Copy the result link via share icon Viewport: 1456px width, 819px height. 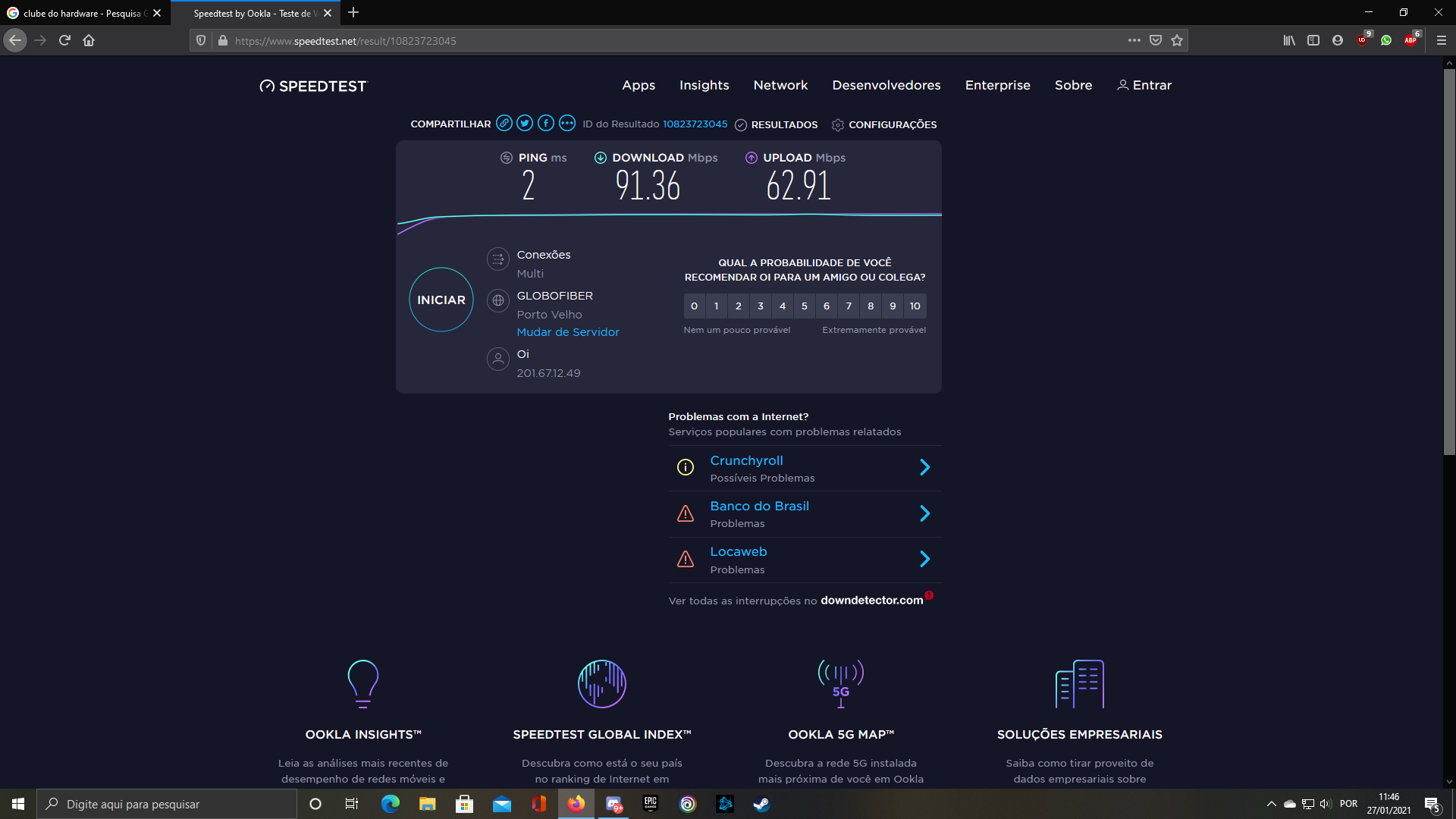(504, 123)
